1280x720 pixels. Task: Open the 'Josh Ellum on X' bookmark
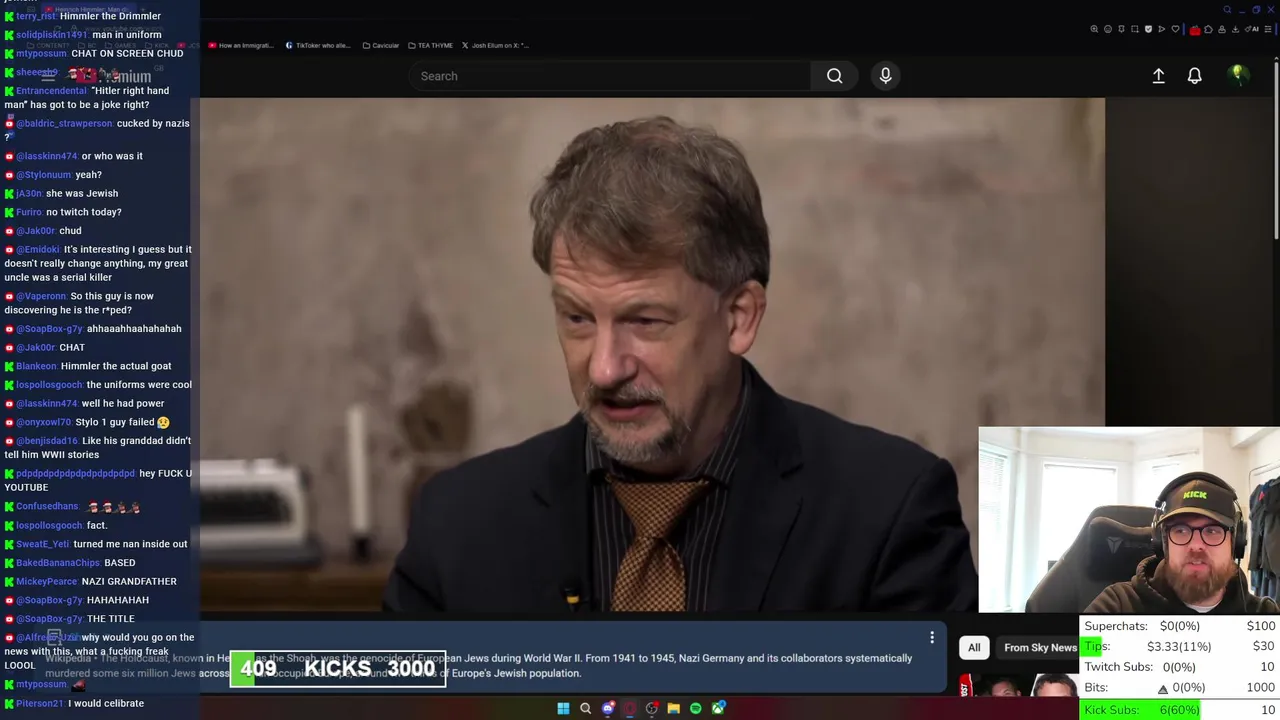(x=495, y=45)
